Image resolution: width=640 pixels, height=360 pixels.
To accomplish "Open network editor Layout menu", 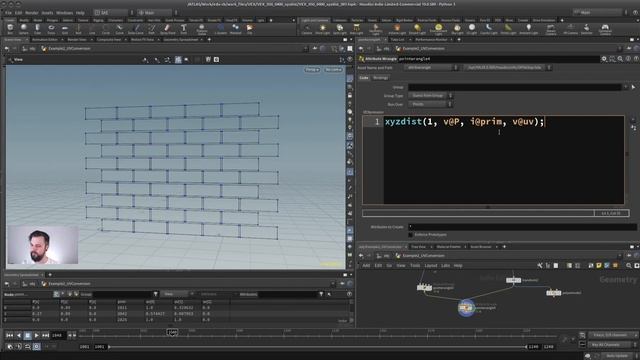I will point(431,265).
